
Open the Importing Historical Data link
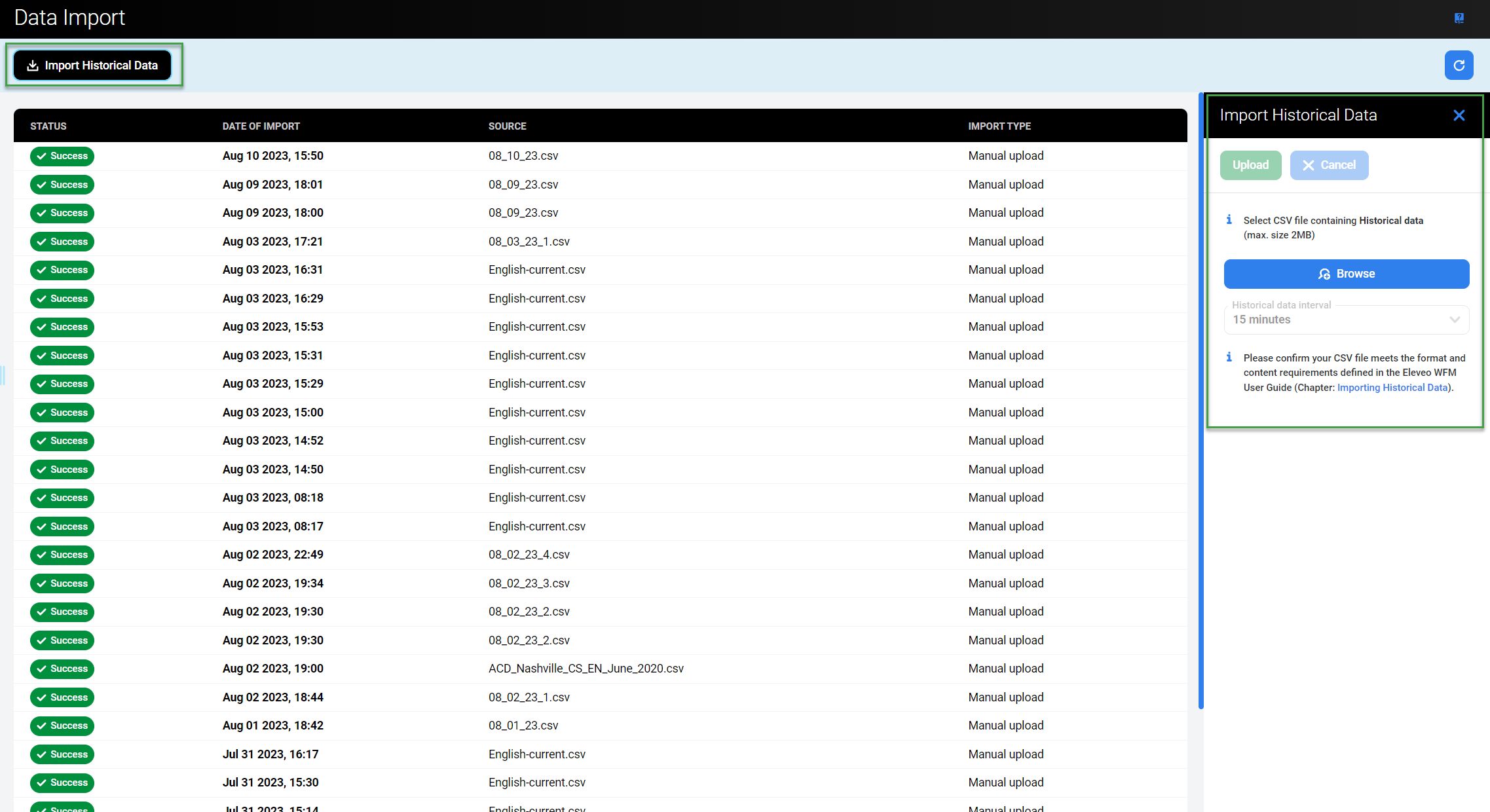click(1392, 388)
